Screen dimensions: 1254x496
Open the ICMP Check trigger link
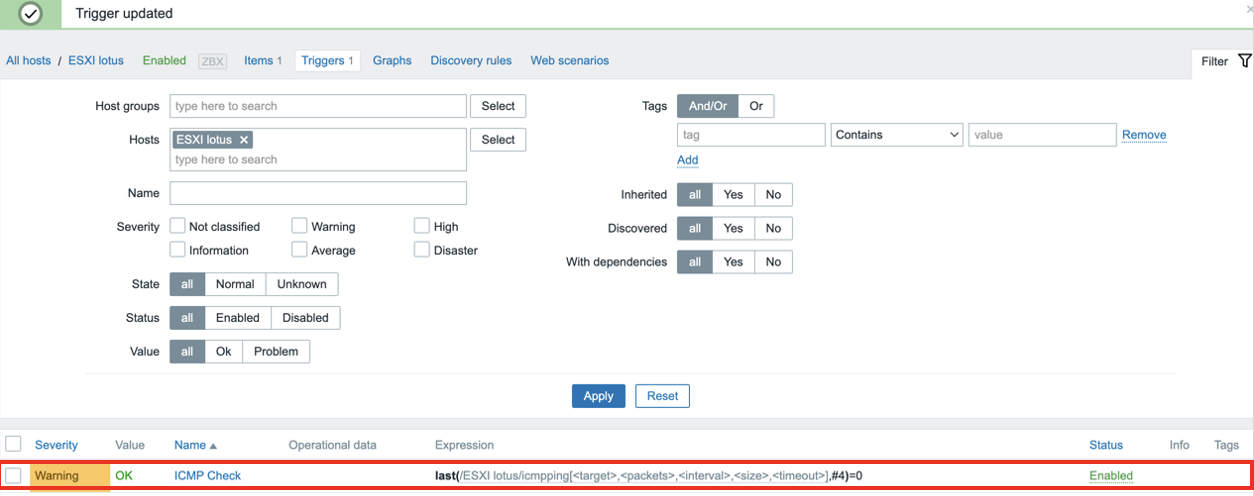point(207,476)
